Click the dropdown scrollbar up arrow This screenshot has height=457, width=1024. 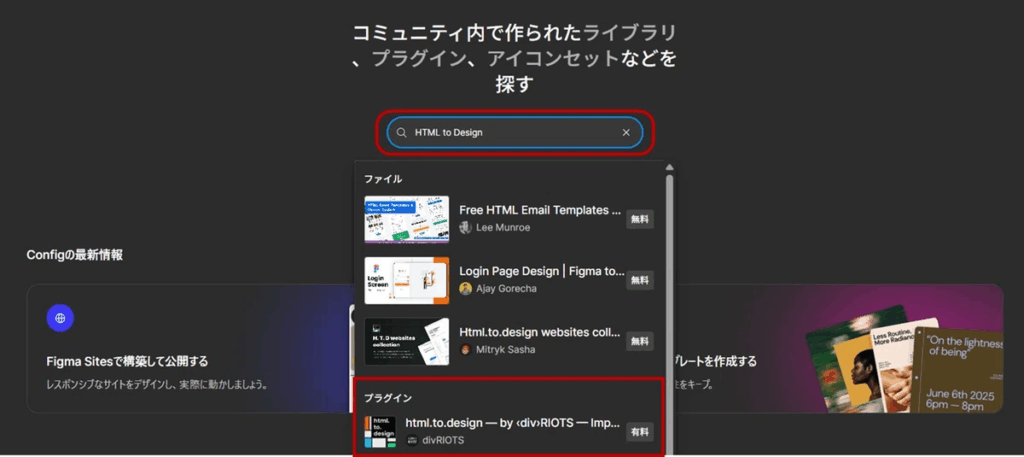point(669,168)
